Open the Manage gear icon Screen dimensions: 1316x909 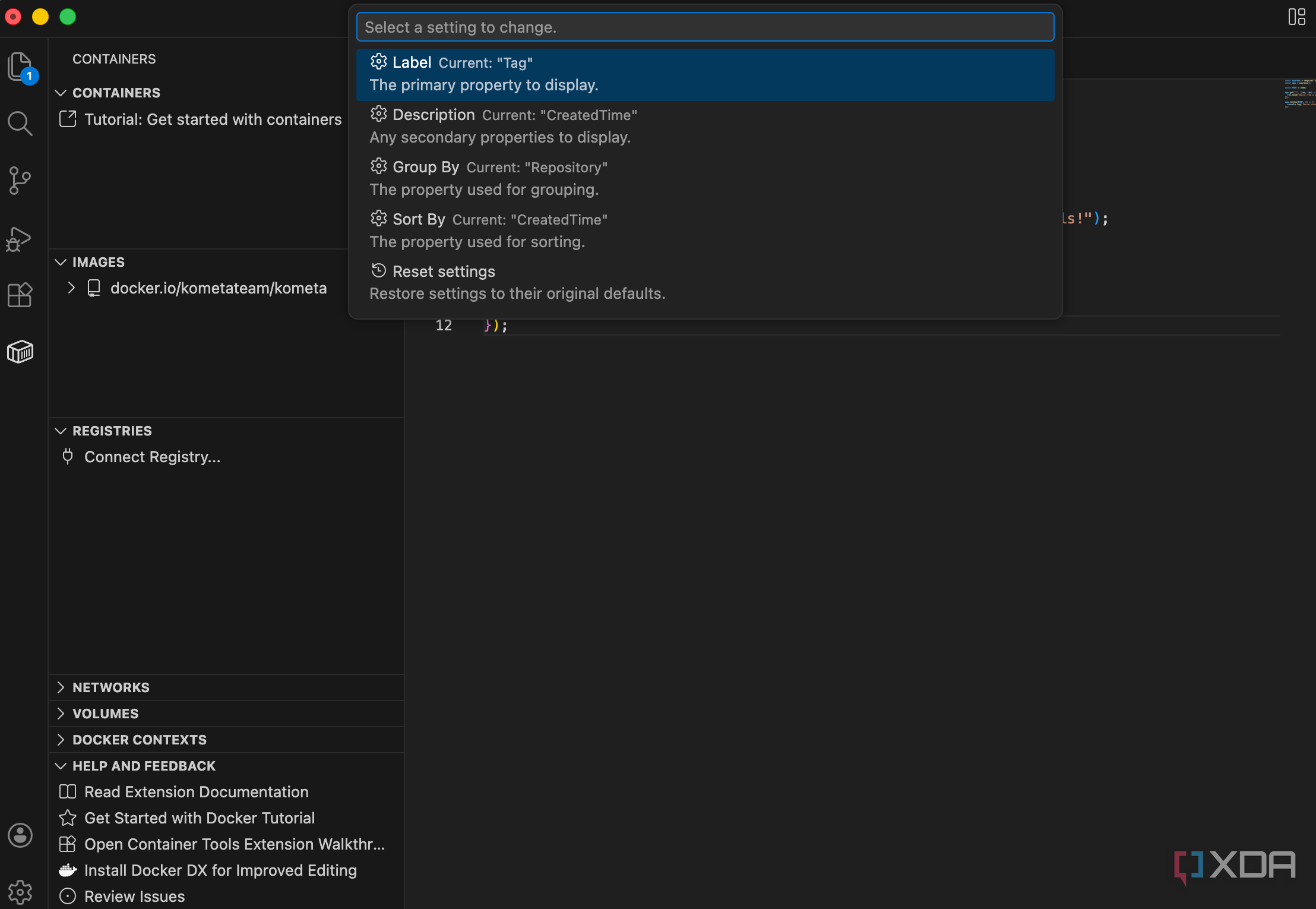(x=20, y=892)
